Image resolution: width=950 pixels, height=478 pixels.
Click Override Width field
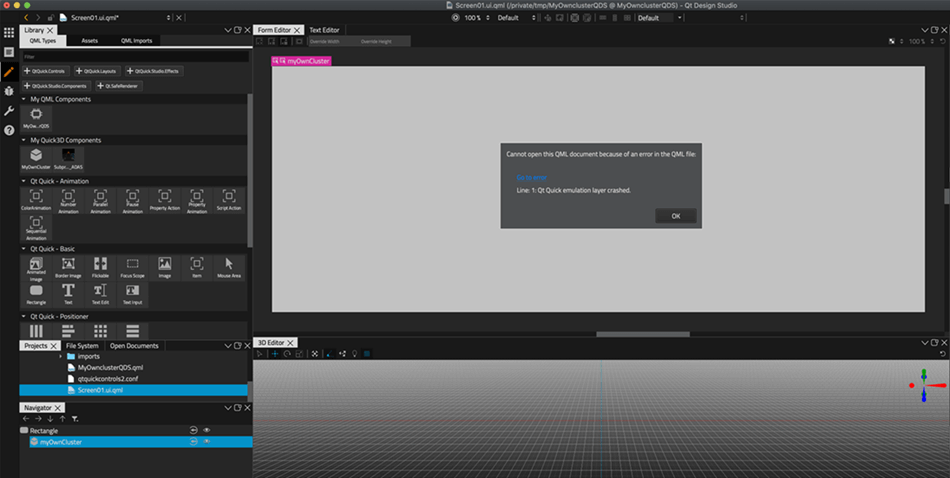[333, 41]
